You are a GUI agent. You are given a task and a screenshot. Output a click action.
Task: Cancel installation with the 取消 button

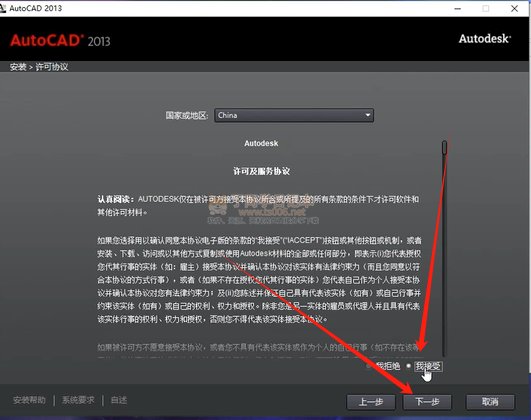click(490, 402)
